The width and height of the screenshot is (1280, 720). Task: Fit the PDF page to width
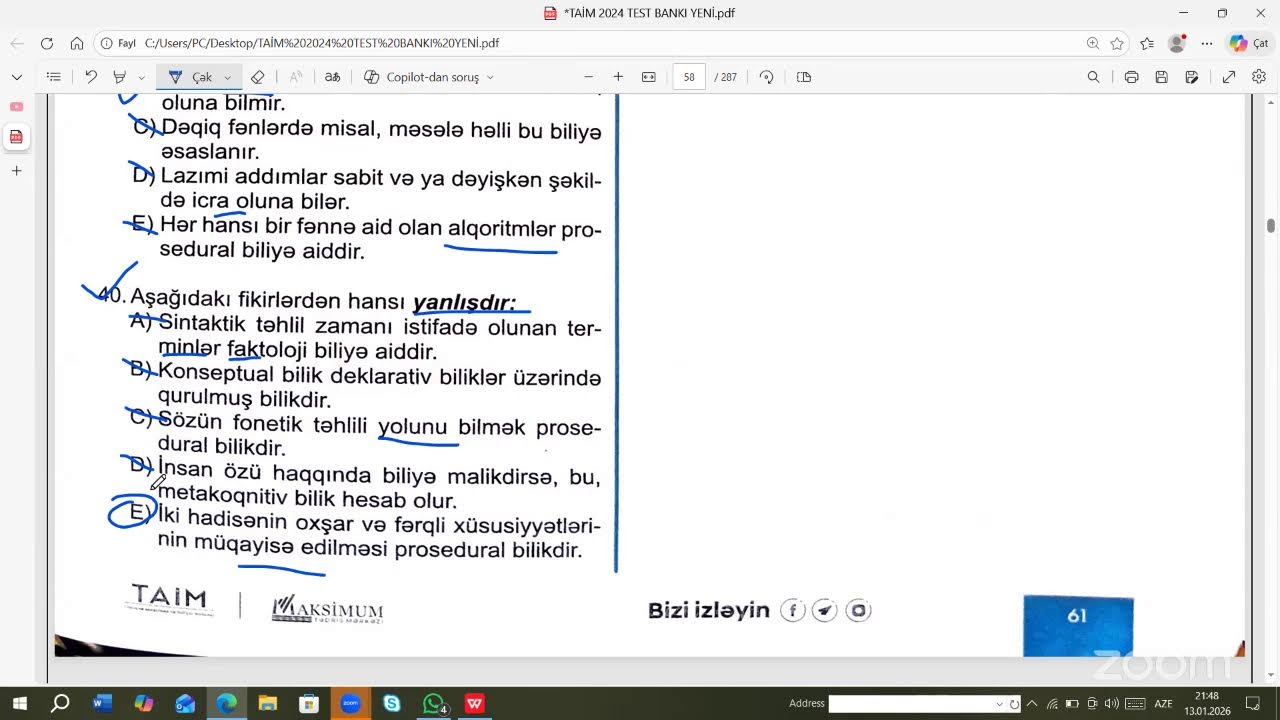tap(648, 77)
